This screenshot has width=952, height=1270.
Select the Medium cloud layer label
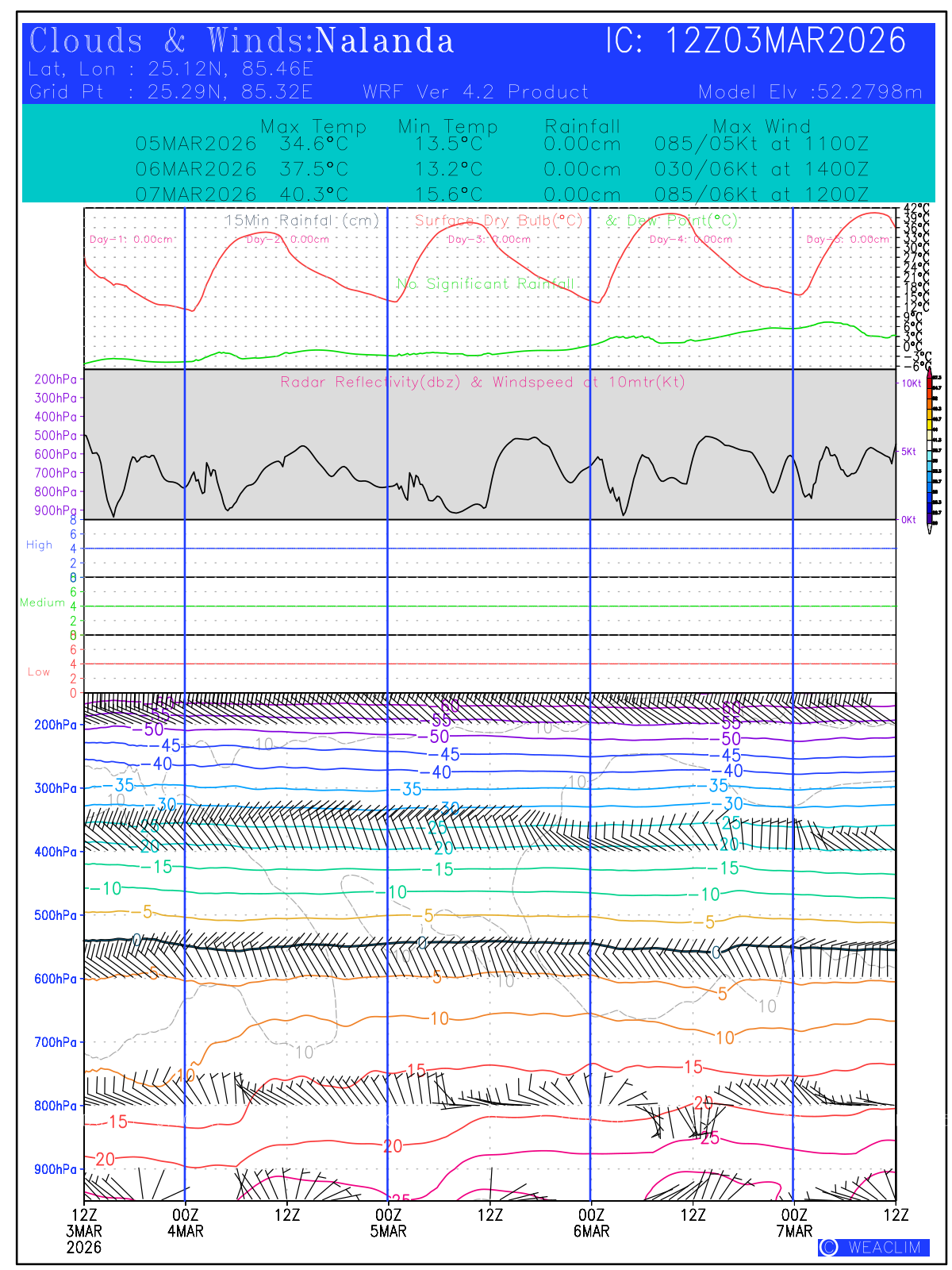(42, 602)
